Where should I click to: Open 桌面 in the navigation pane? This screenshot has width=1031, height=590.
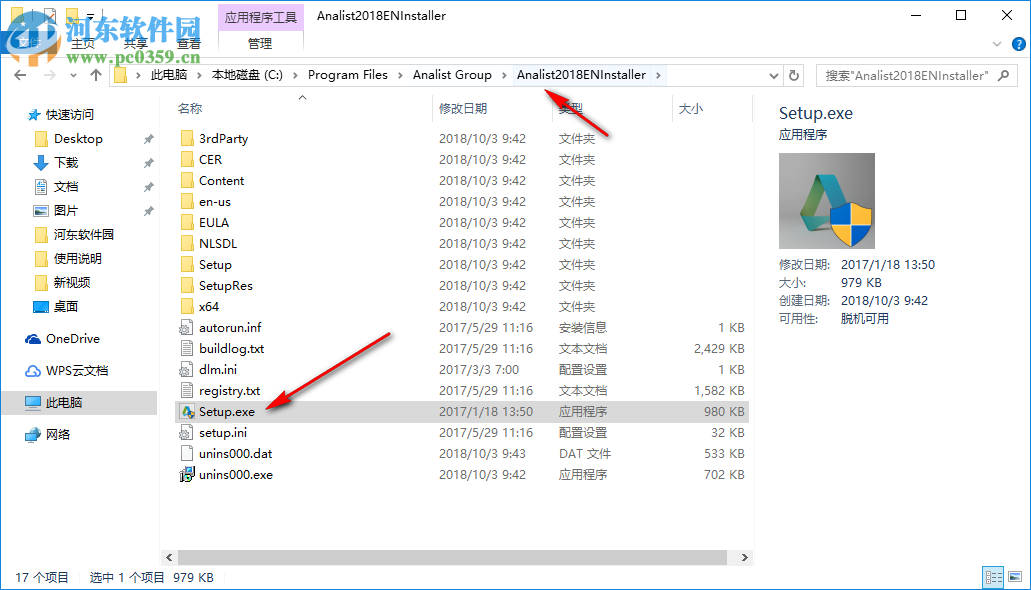(x=66, y=307)
